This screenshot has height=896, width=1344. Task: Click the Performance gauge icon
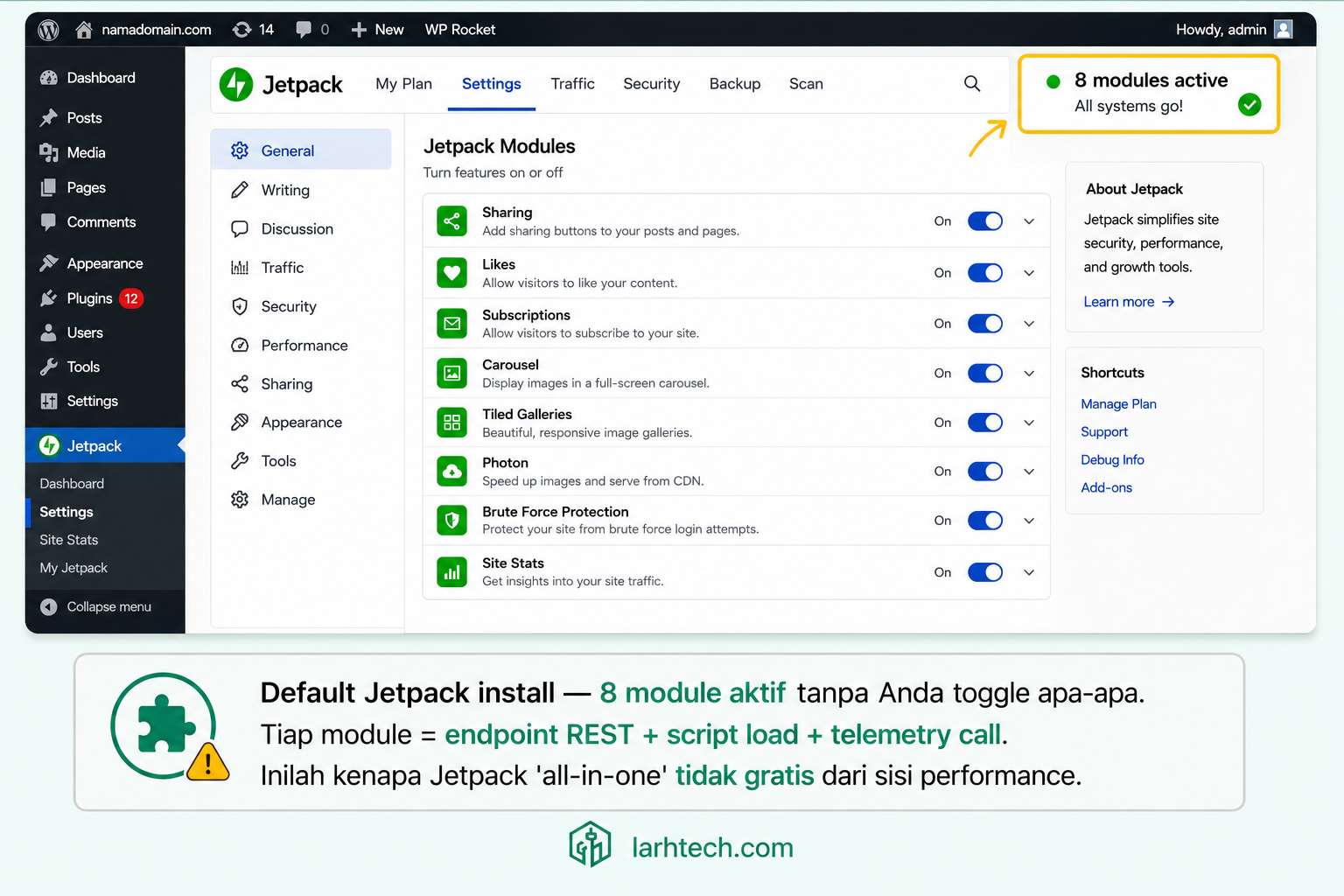(240, 346)
